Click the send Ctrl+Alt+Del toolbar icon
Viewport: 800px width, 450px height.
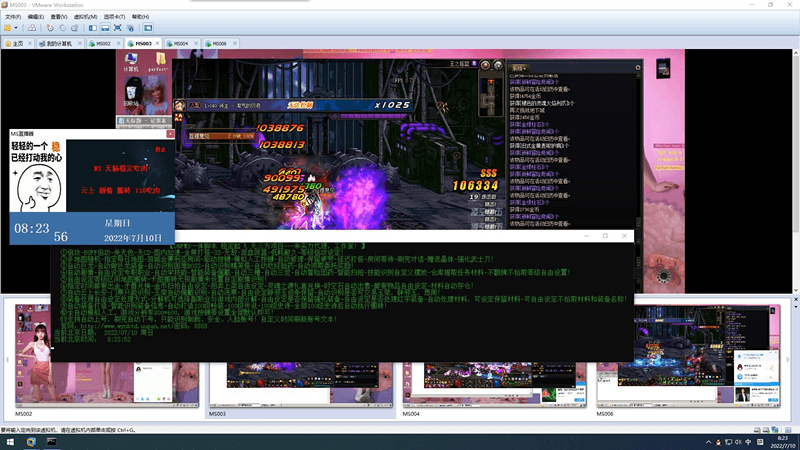click(x=32, y=28)
